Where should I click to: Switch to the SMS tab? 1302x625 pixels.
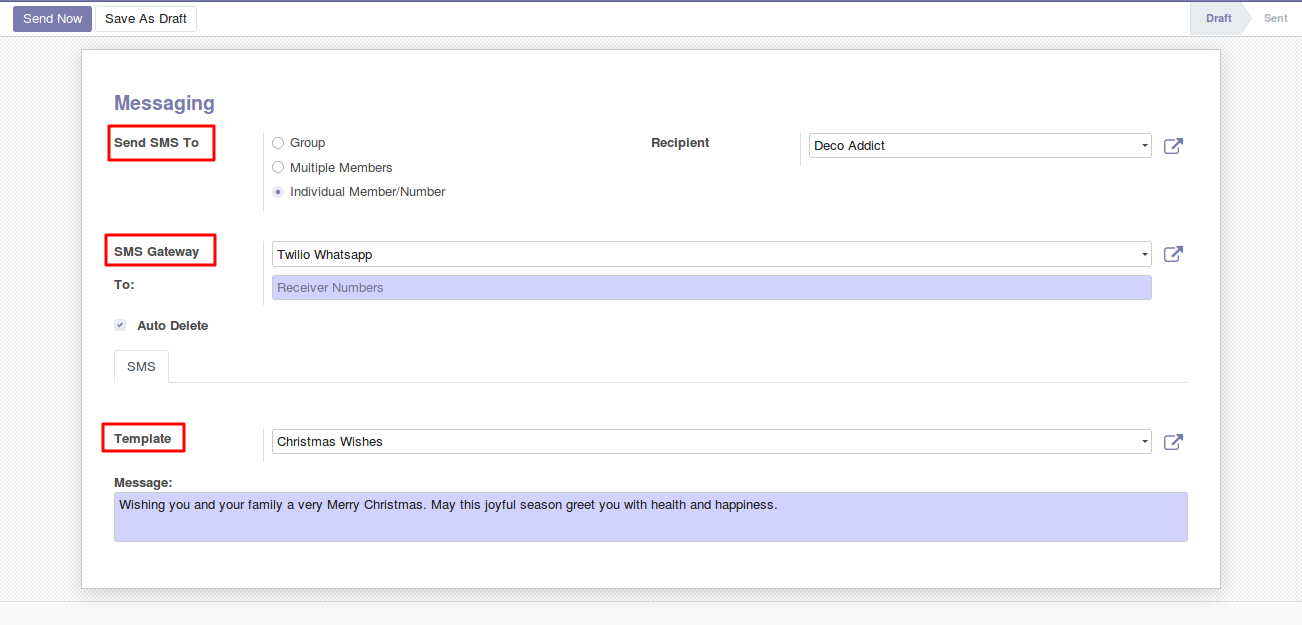tap(141, 367)
